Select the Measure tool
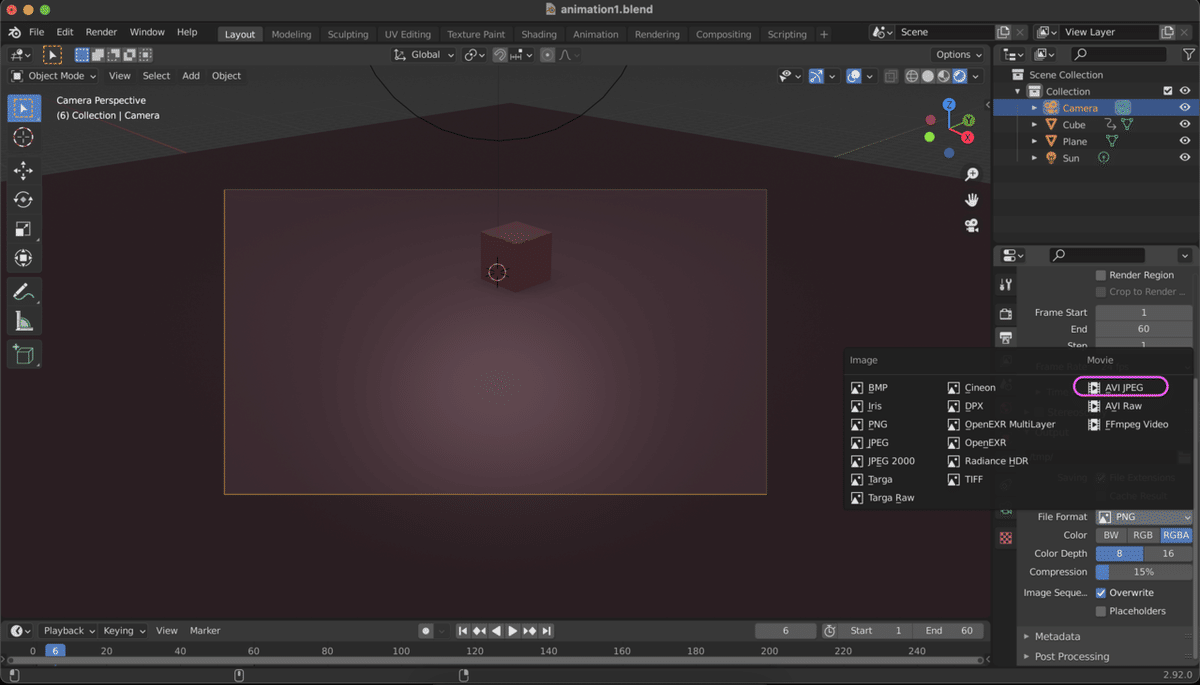Image resolution: width=1200 pixels, height=685 pixels. 24,321
